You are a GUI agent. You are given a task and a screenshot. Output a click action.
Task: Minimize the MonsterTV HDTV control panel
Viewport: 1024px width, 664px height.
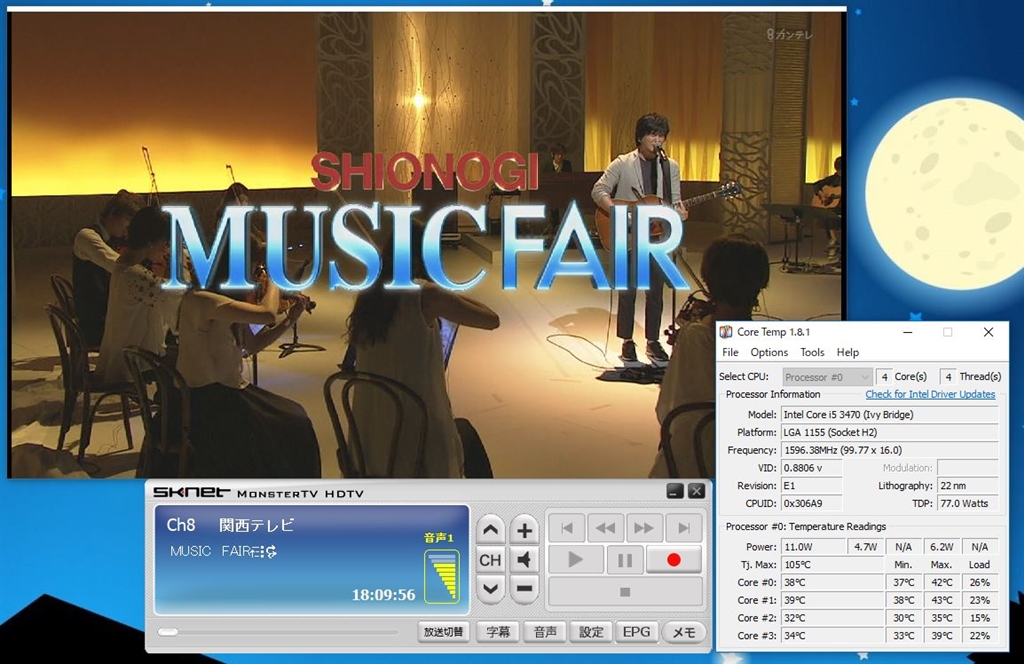coord(675,492)
